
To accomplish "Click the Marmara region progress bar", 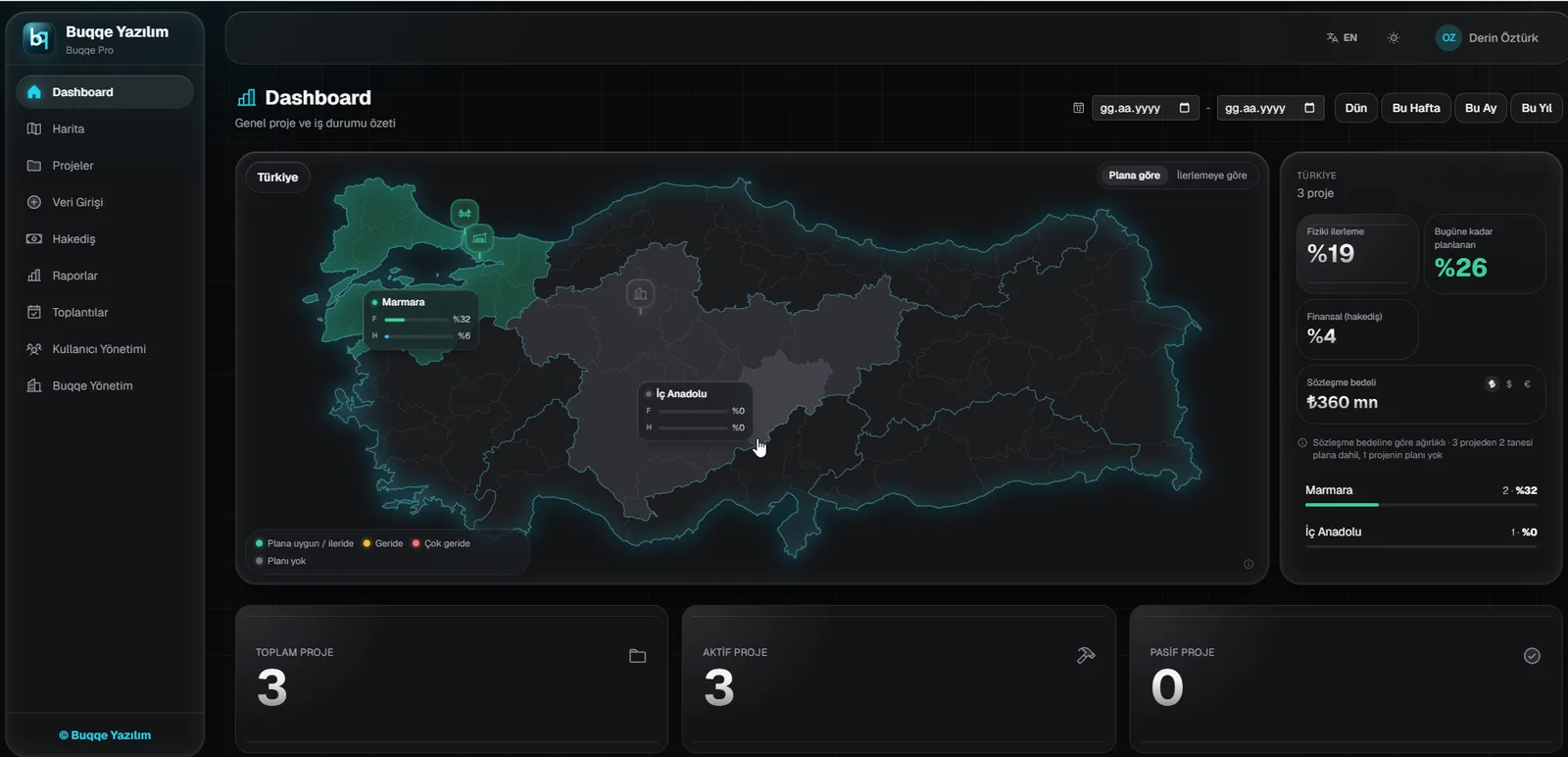I will tap(1421, 505).
